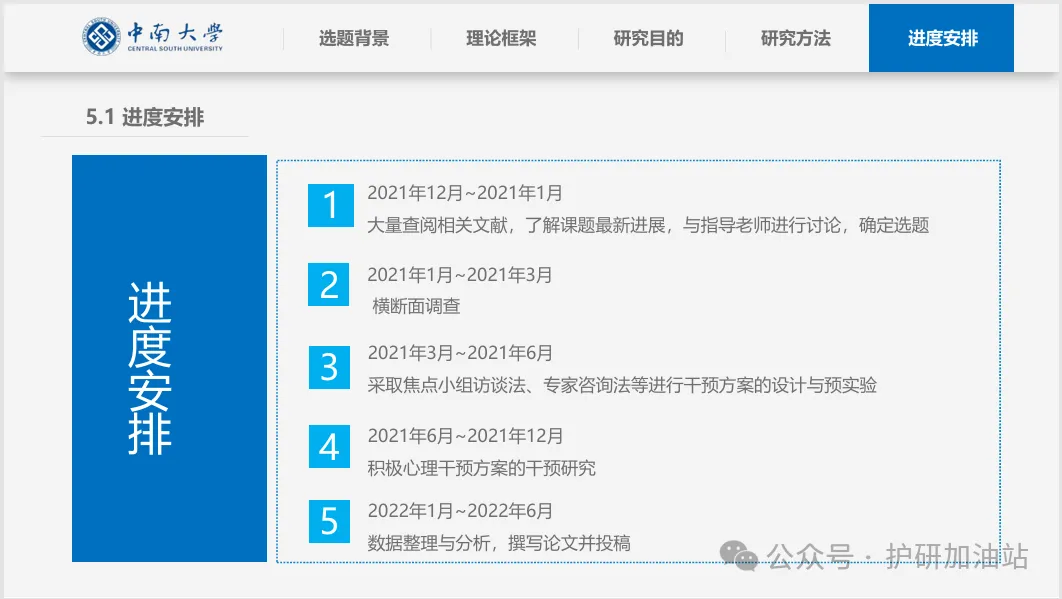Select the number 2 step box
1062x599 pixels.
[x=328, y=285]
